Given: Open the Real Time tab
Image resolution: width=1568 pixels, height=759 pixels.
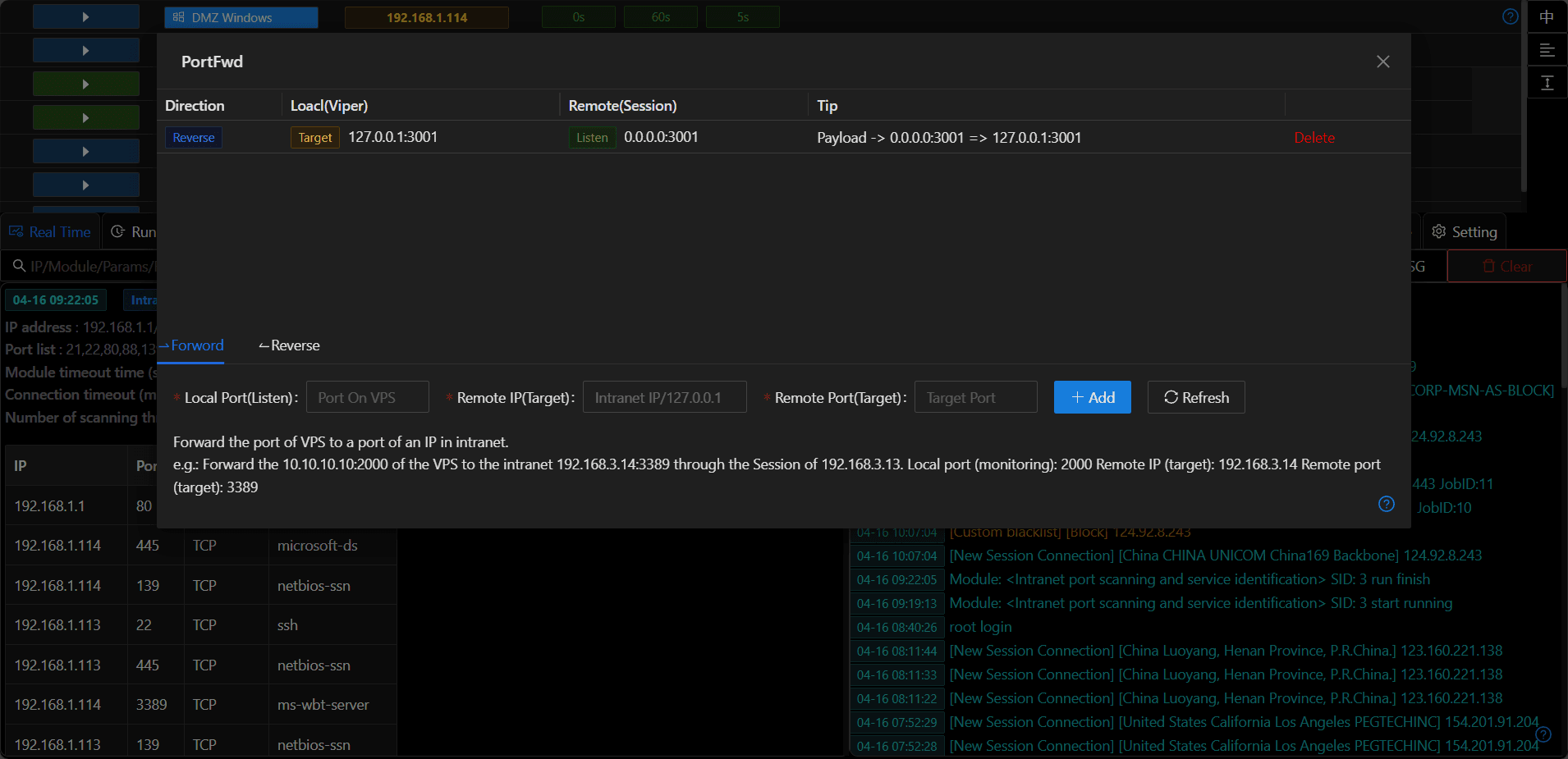Looking at the screenshot, I should click(50, 232).
